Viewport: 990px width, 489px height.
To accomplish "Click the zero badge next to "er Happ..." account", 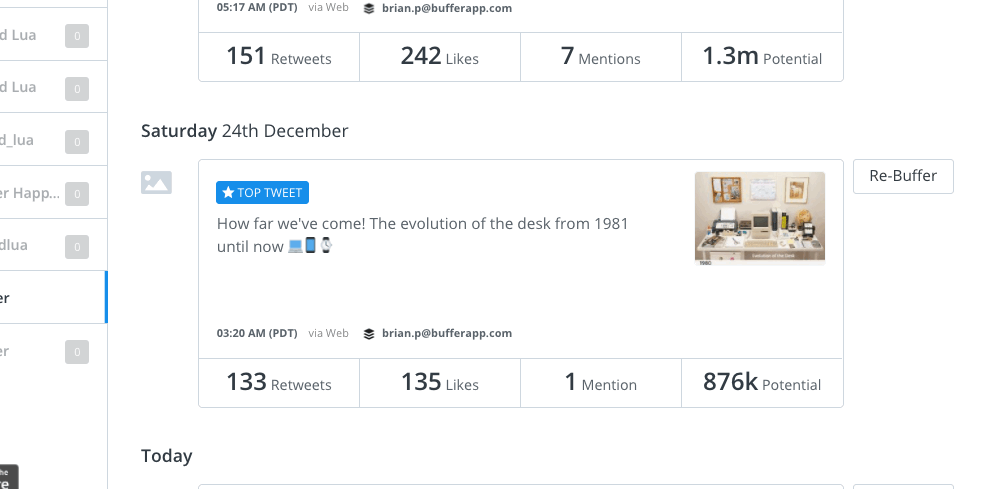I will pyautogui.click(x=77, y=193).
